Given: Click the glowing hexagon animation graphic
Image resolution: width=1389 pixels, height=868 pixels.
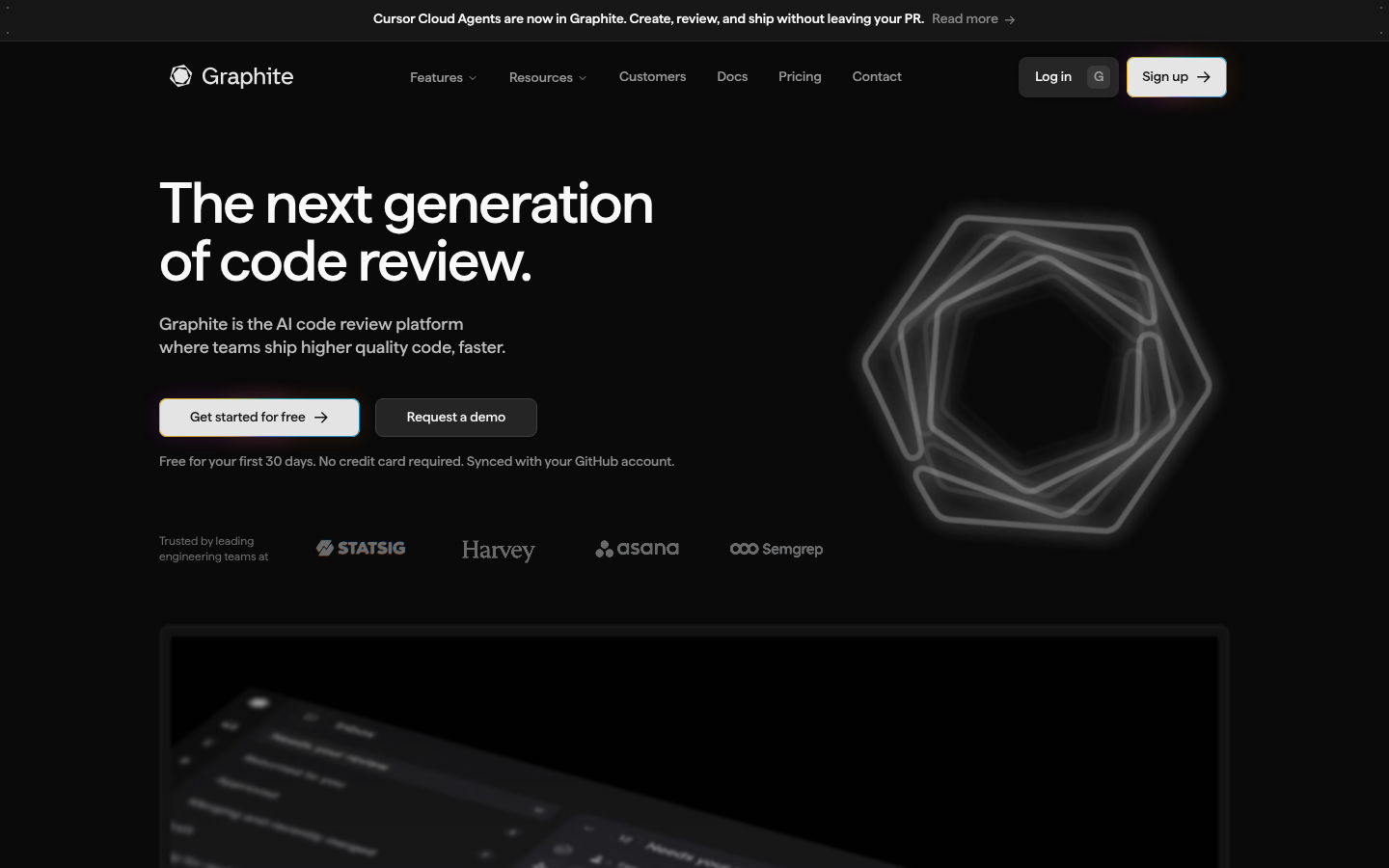Looking at the screenshot, I should point(1037,374).
